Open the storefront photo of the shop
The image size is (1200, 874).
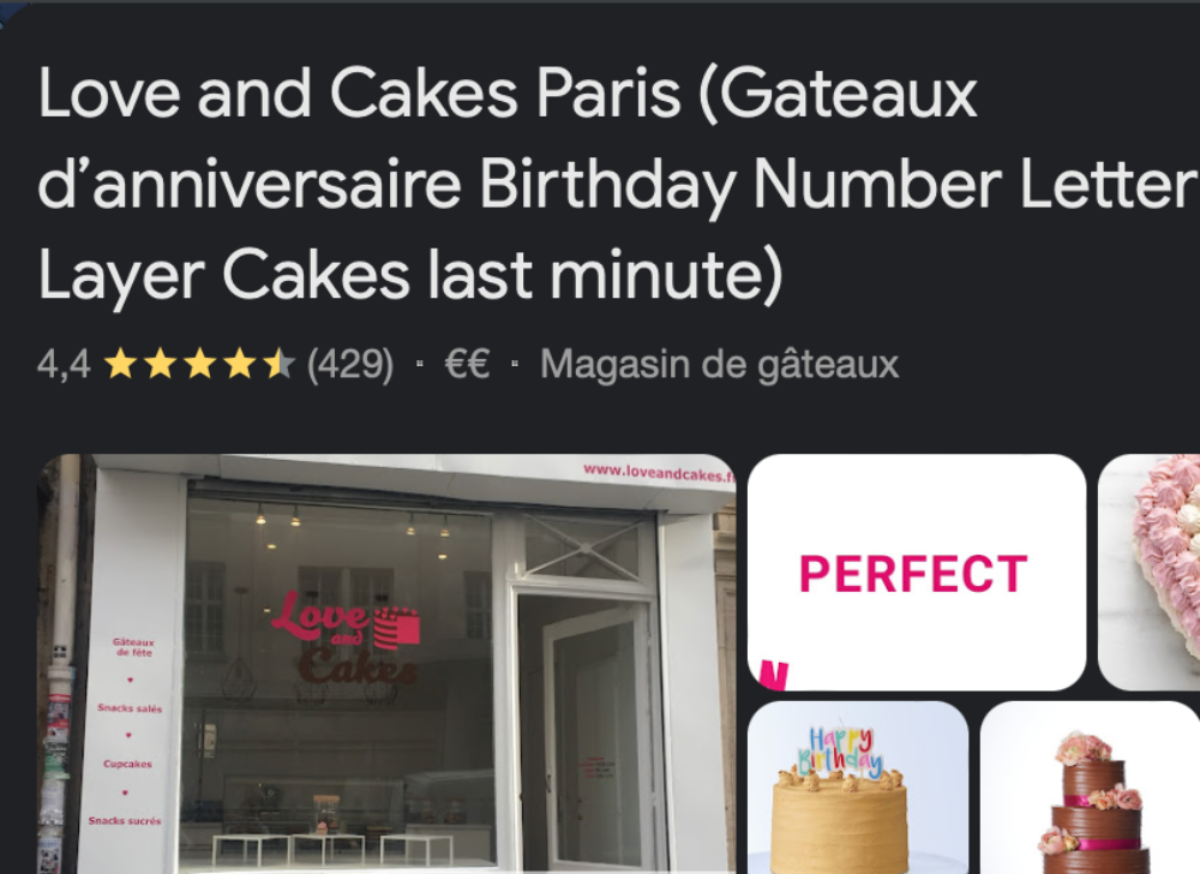(387, 664)
